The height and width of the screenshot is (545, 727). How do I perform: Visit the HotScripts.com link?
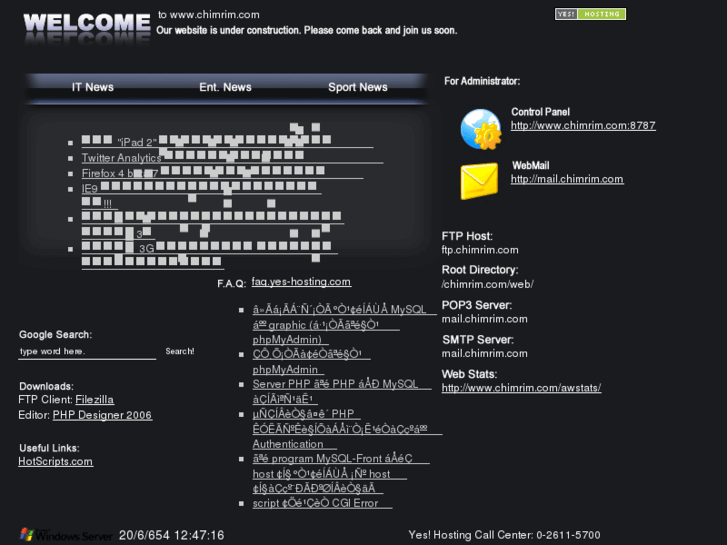[56, 462]
